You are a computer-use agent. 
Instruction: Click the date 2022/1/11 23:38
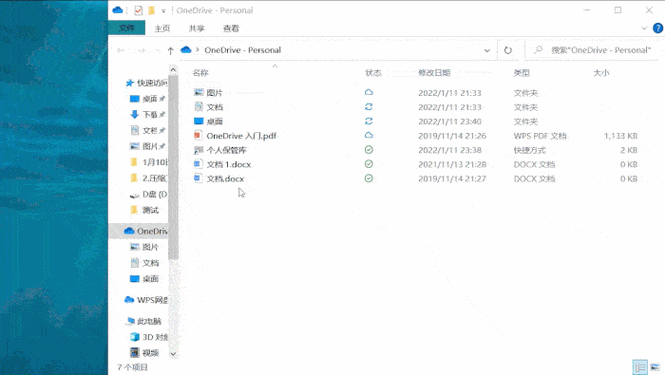pos(450,150)
